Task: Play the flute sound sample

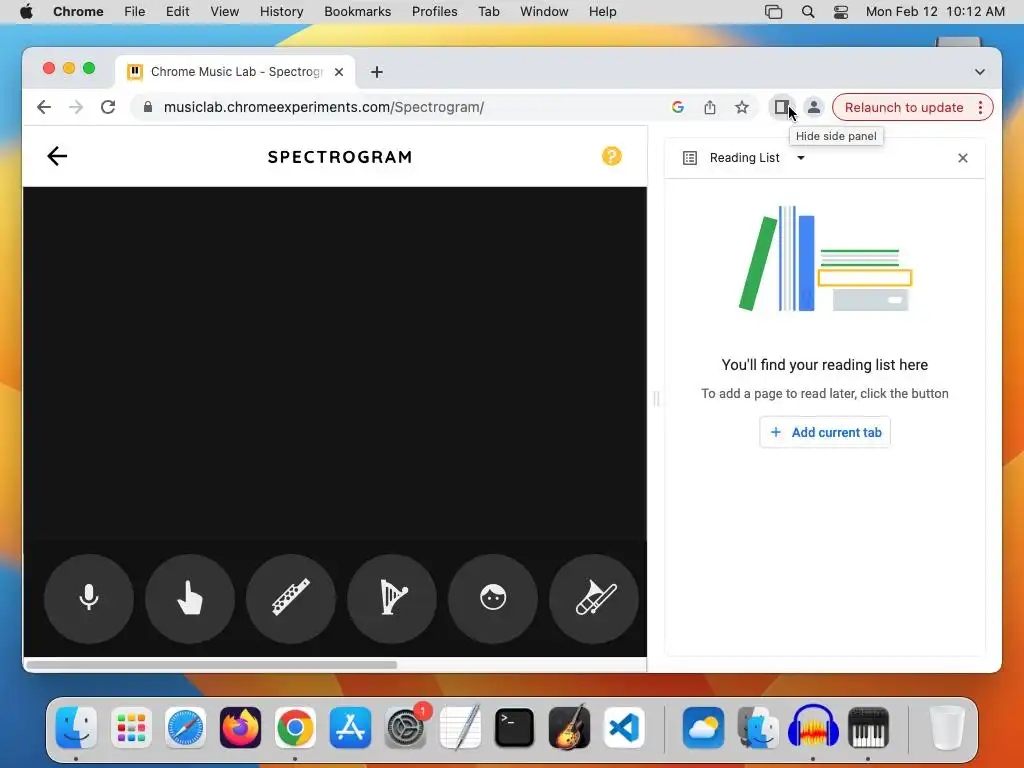Action: [291, 598]
